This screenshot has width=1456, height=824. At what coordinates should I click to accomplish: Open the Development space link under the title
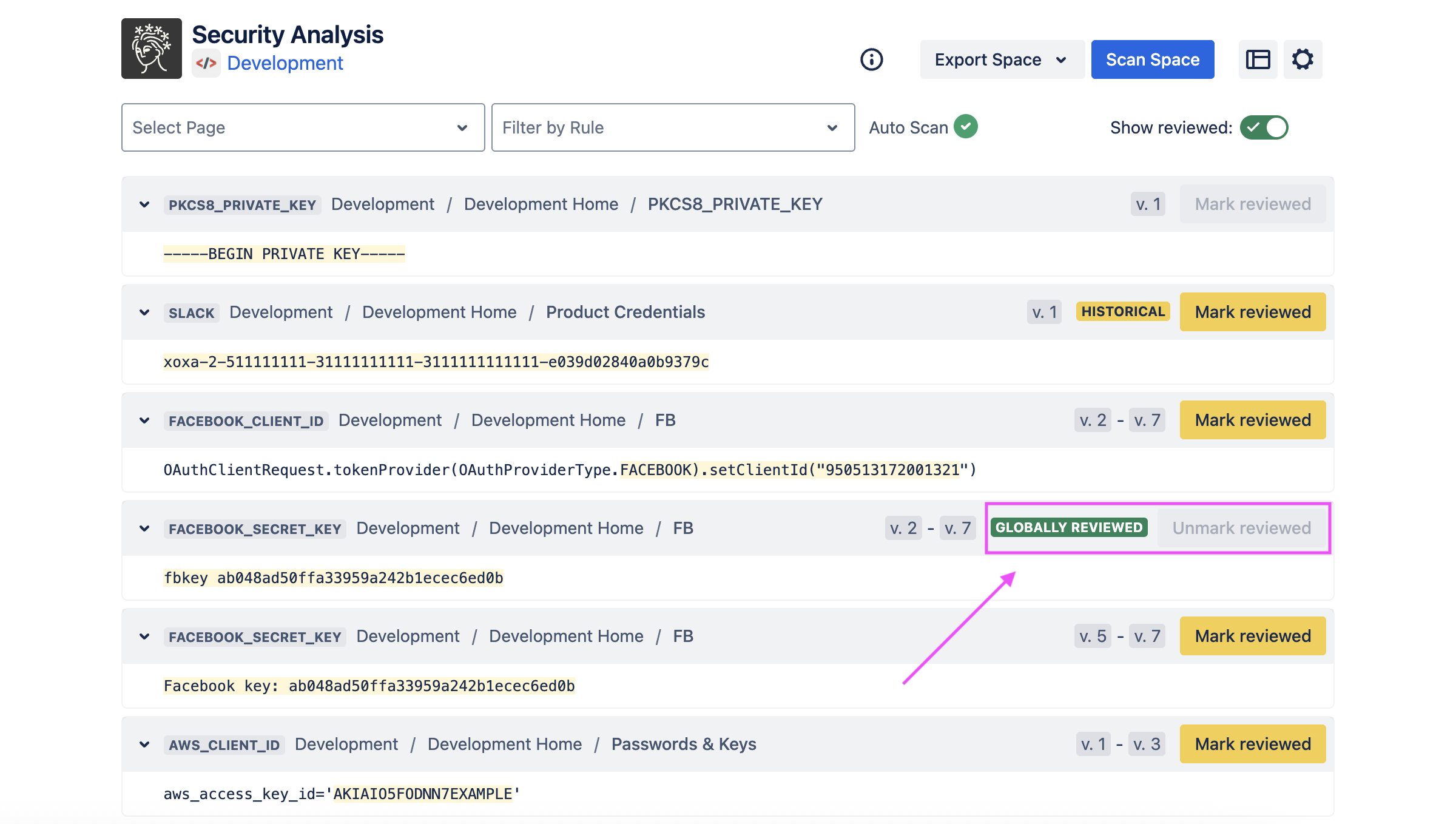pyautogui.click(x=285, y=63)
